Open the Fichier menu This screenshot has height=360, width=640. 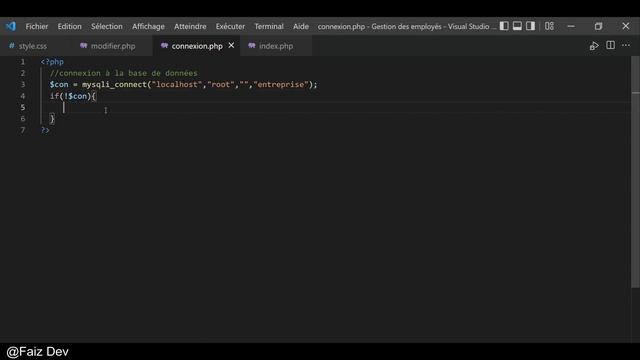coord(37,26)
